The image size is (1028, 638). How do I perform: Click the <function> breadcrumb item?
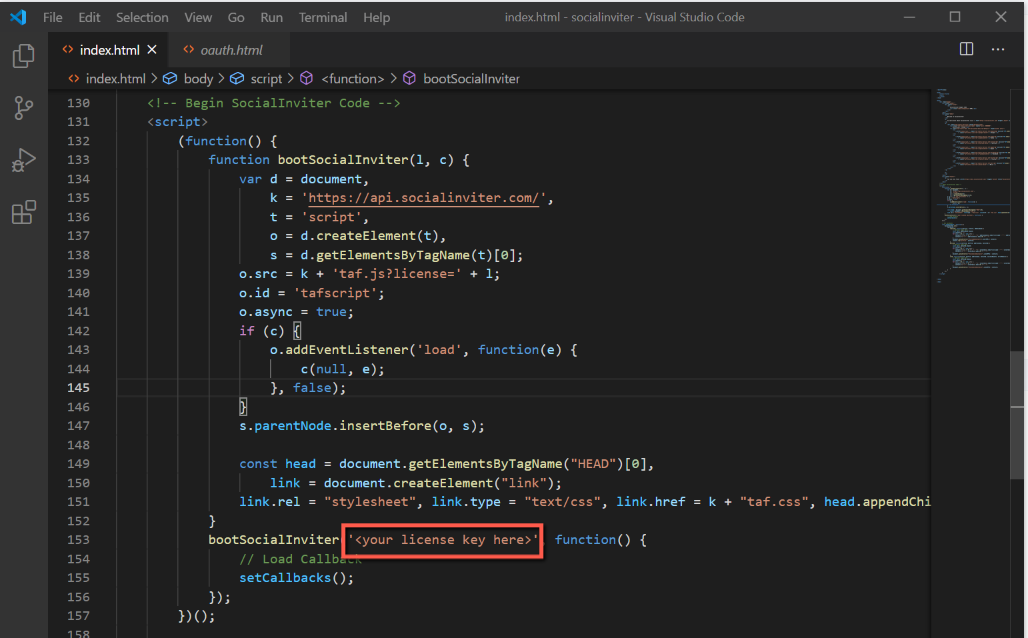click(x=353, y=79)
